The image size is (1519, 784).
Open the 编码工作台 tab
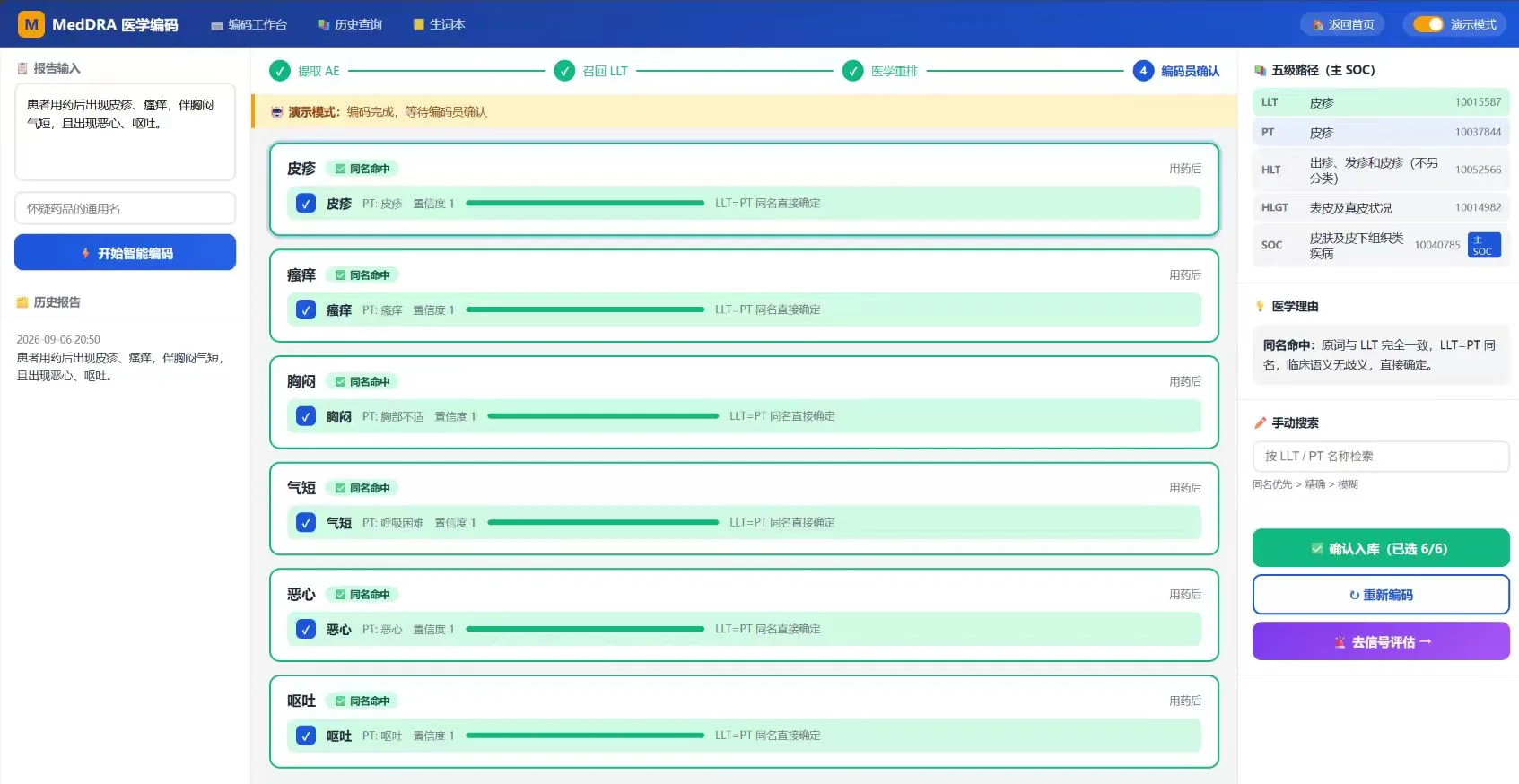point(249,24)
